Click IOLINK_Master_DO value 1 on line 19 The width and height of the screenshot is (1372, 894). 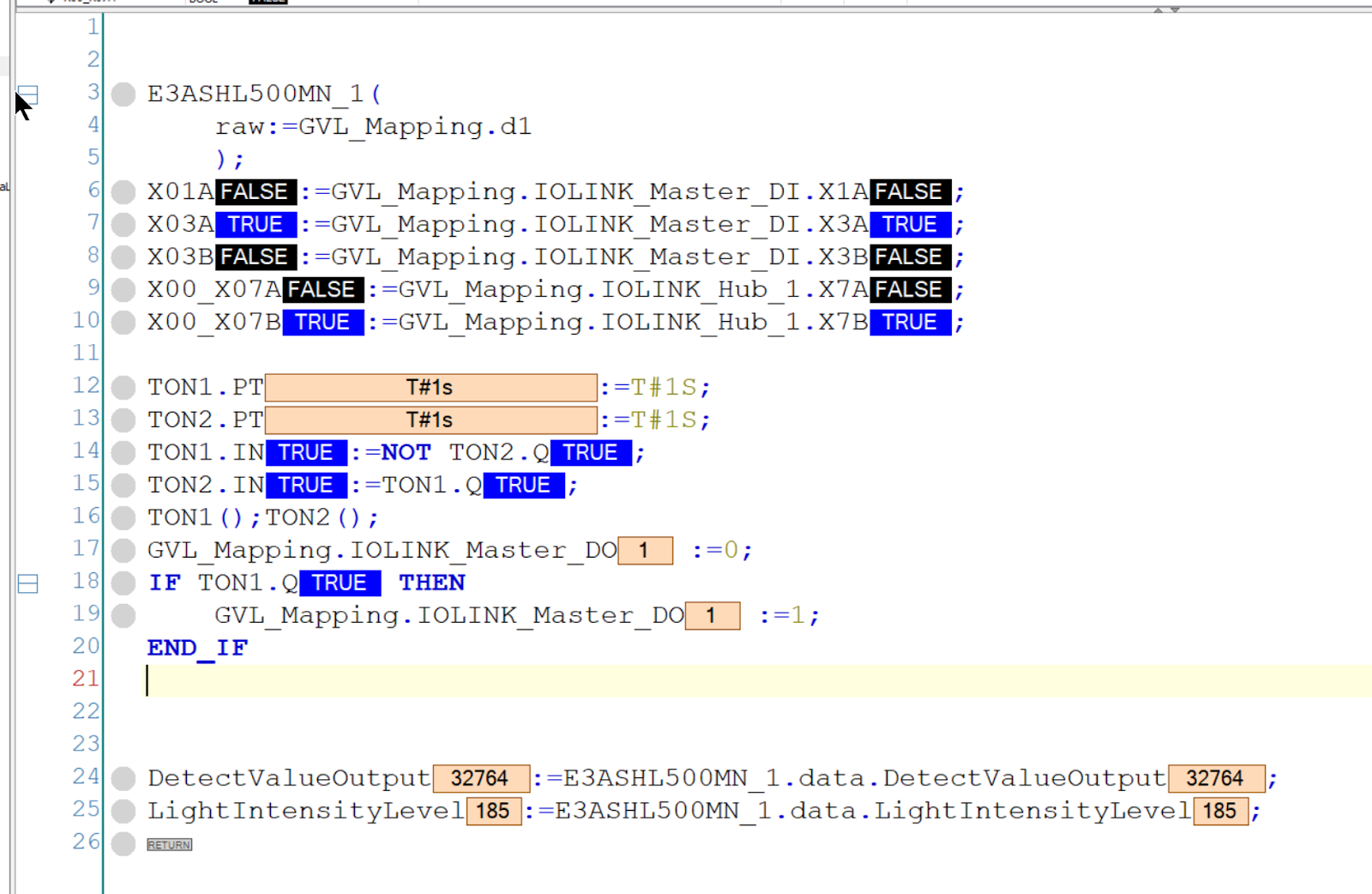coord(712,616)
